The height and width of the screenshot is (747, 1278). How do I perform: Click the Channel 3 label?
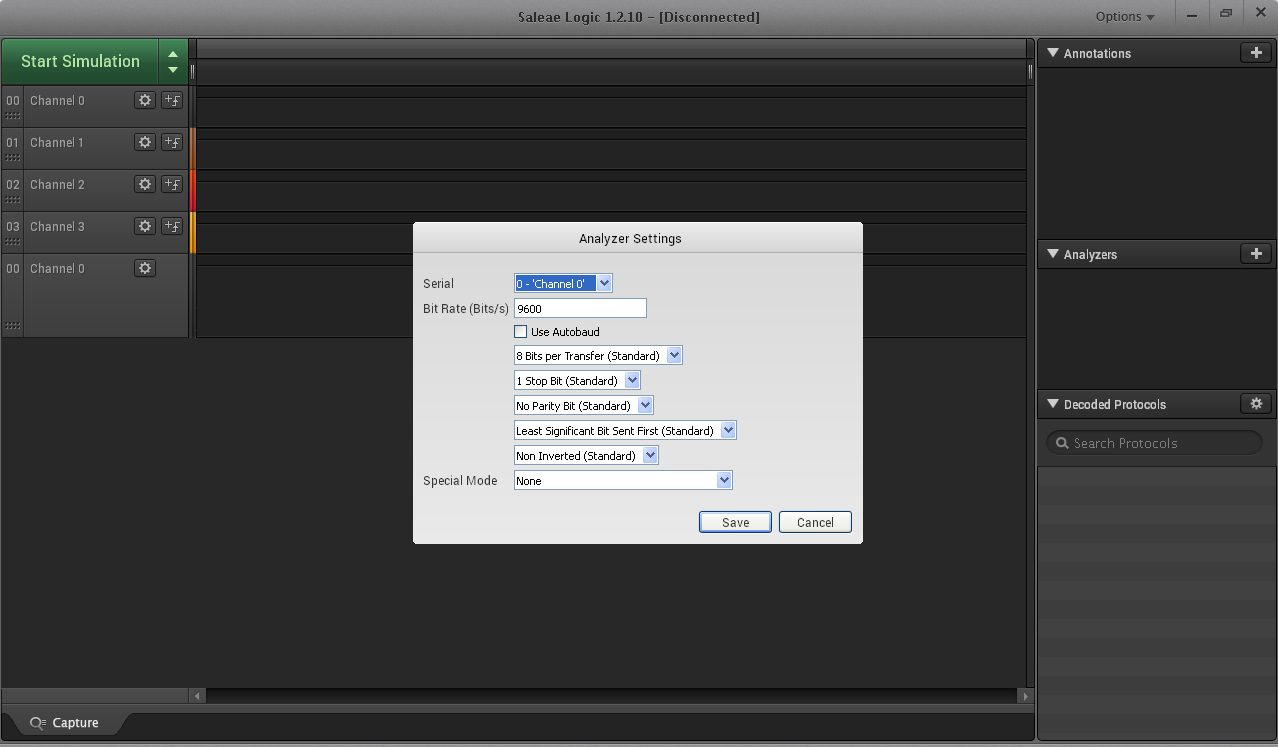(57, 226)
